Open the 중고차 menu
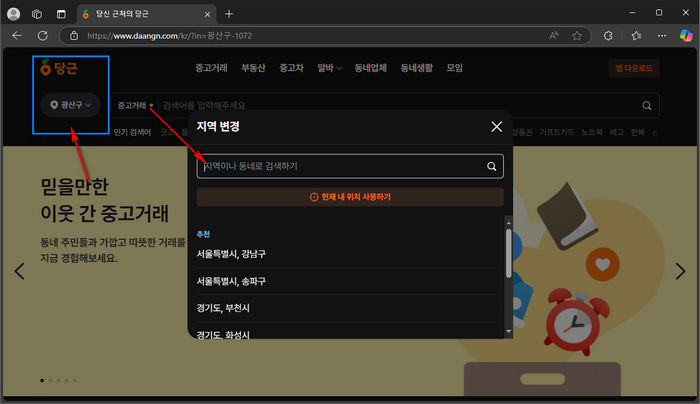The width and height of the screenshot is (700, 404). [292, 68]
